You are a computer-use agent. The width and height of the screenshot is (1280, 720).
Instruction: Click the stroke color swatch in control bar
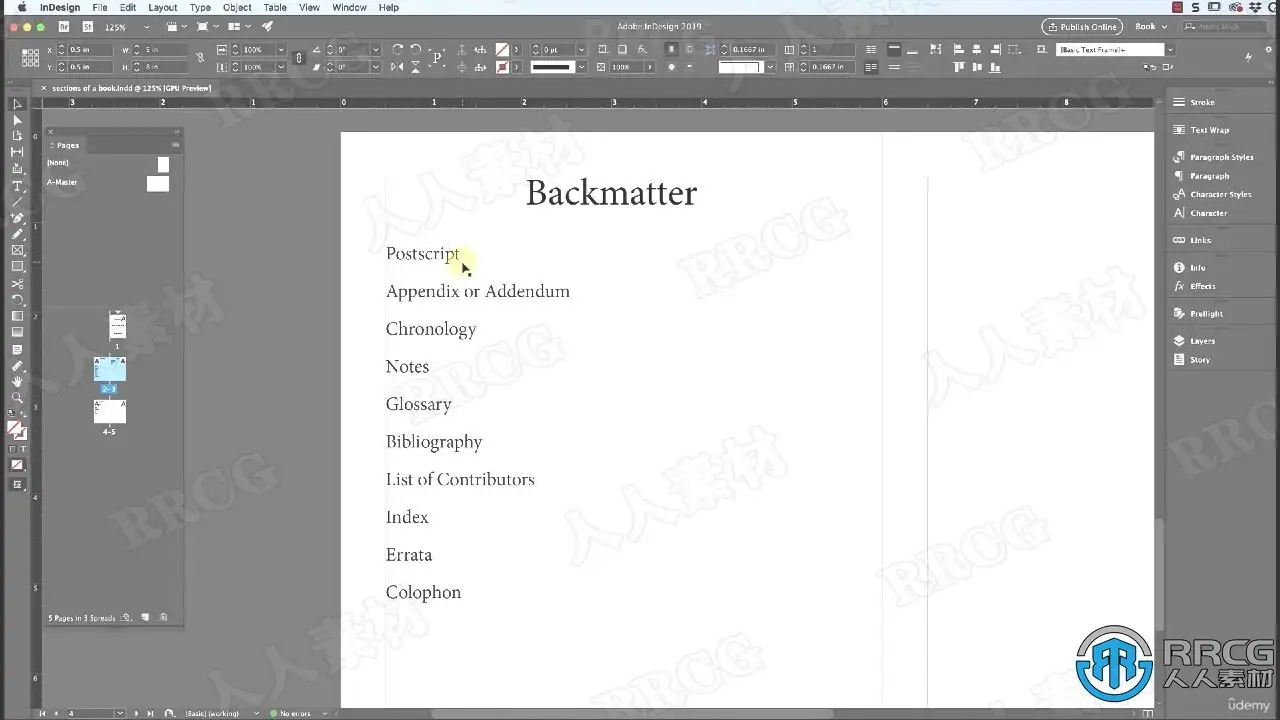[x=502, y=67]
